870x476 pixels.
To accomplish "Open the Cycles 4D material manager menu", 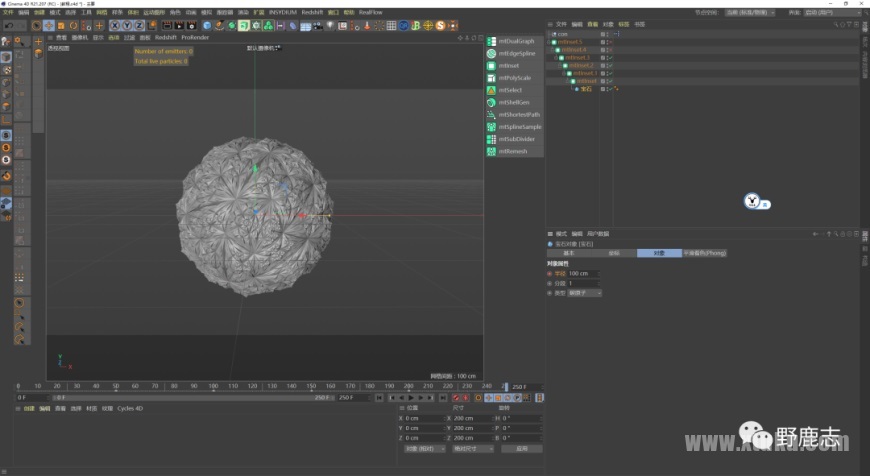I will pos(130,408).
